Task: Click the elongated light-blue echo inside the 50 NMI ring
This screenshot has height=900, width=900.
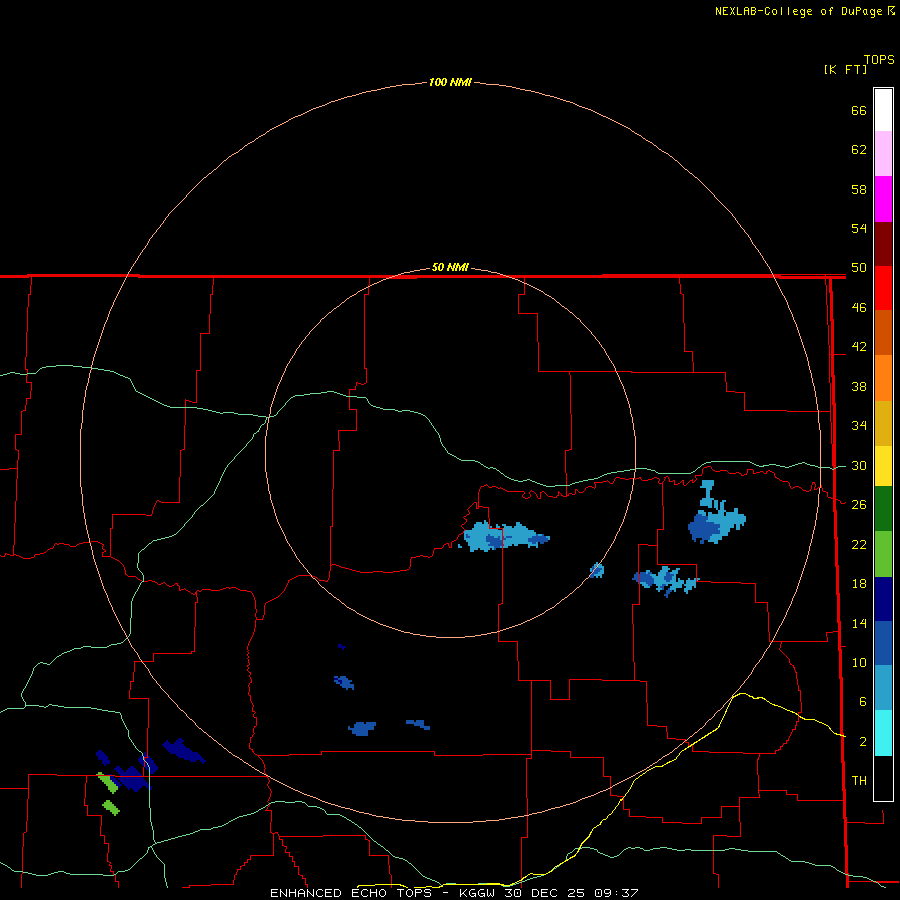Action: point(504,537)
